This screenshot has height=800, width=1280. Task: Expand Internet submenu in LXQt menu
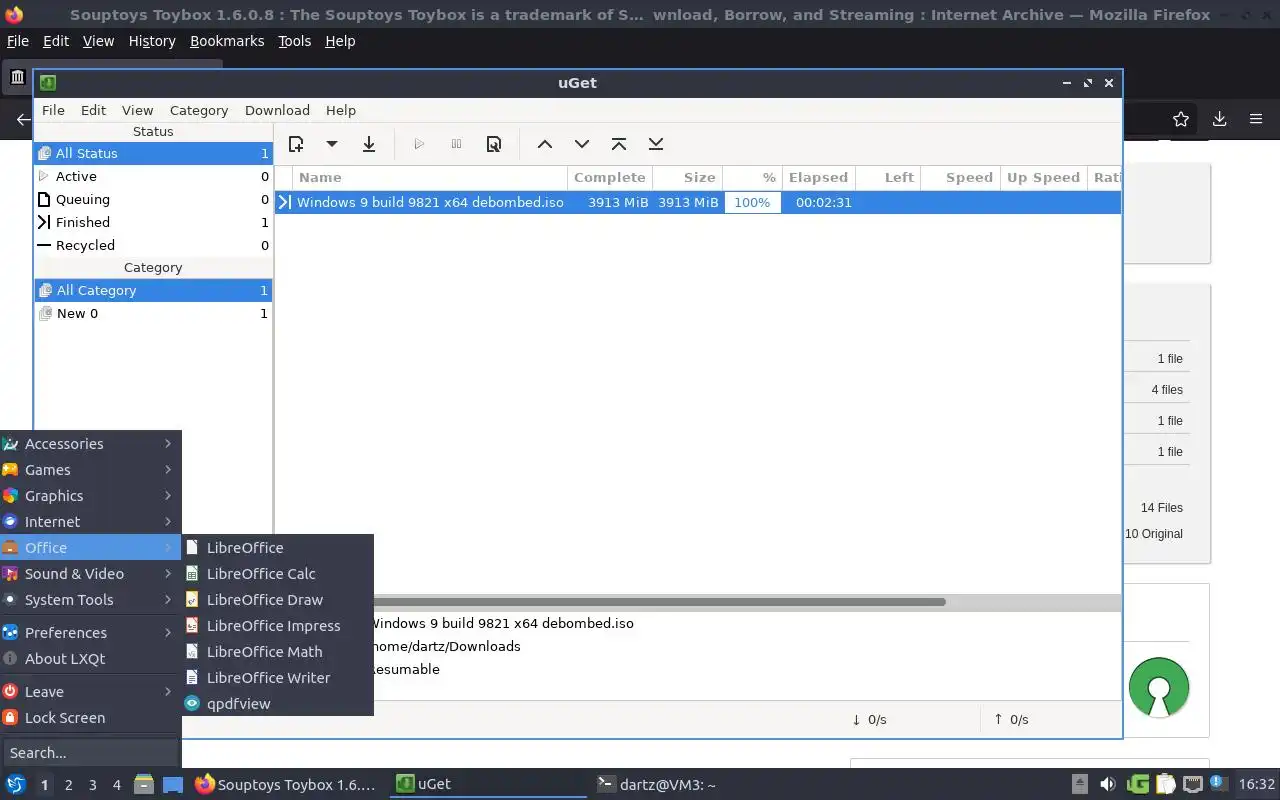pyautogui.click(x=90, y=522)
